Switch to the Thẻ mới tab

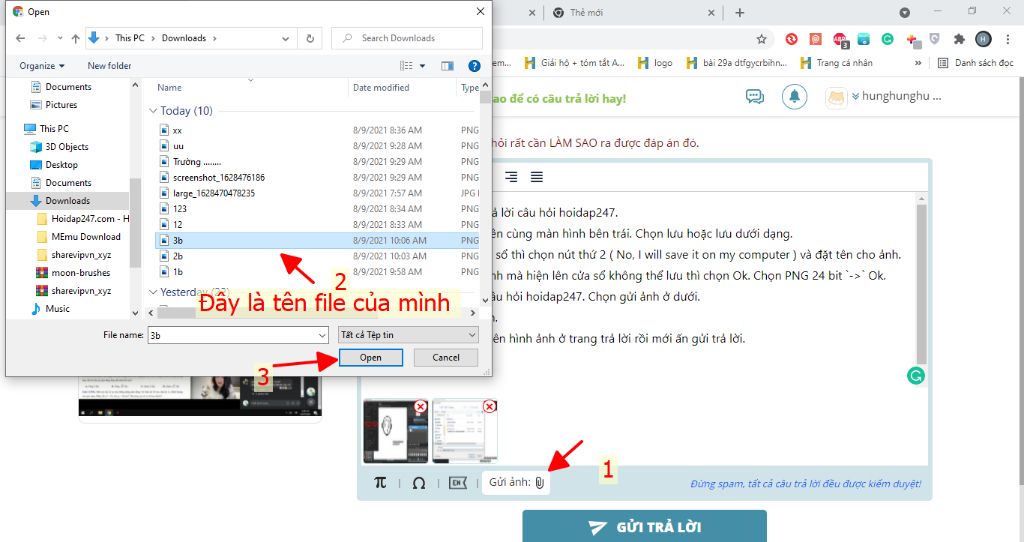click(631, 12)
